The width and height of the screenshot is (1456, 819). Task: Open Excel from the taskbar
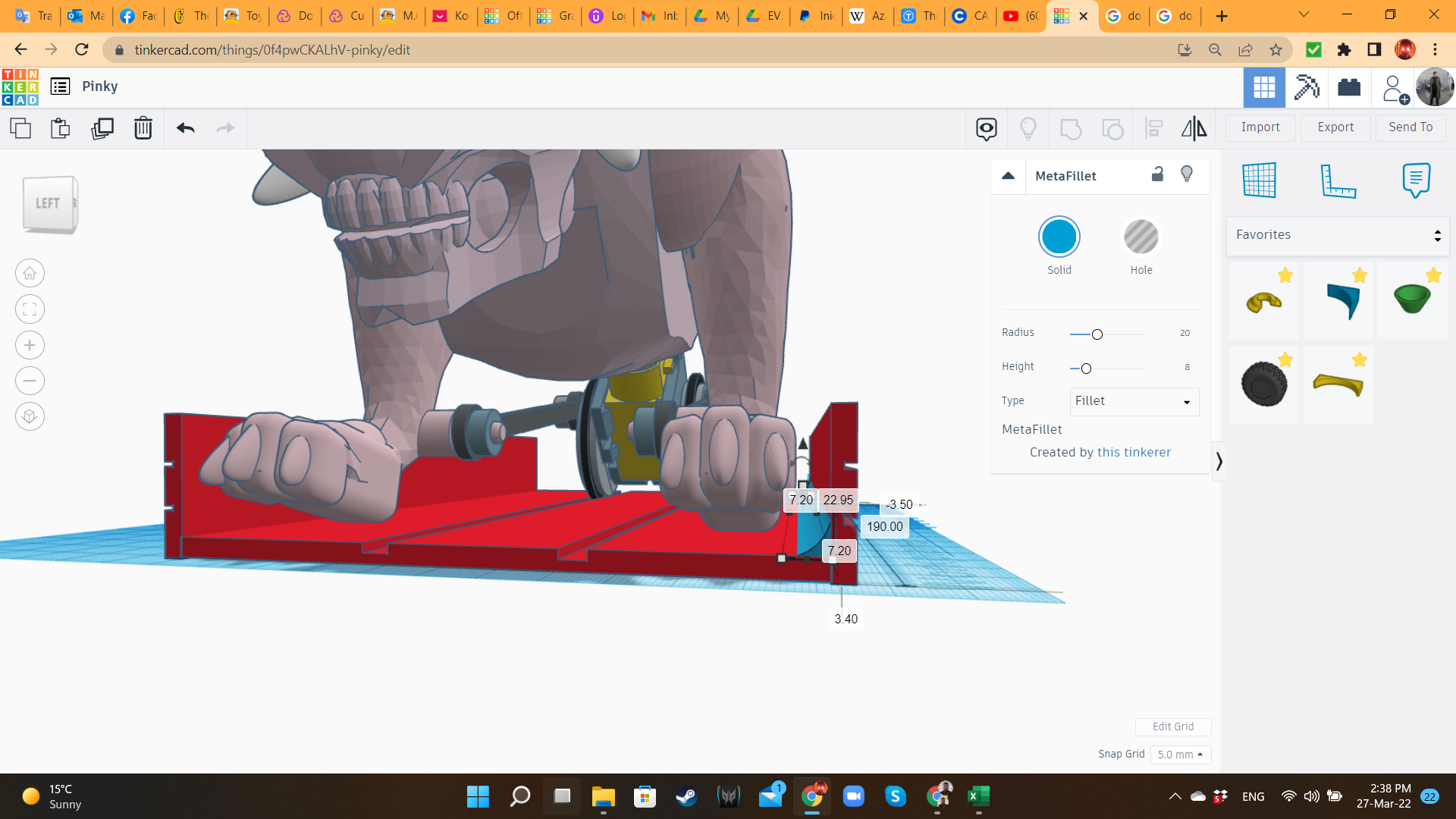978,796
